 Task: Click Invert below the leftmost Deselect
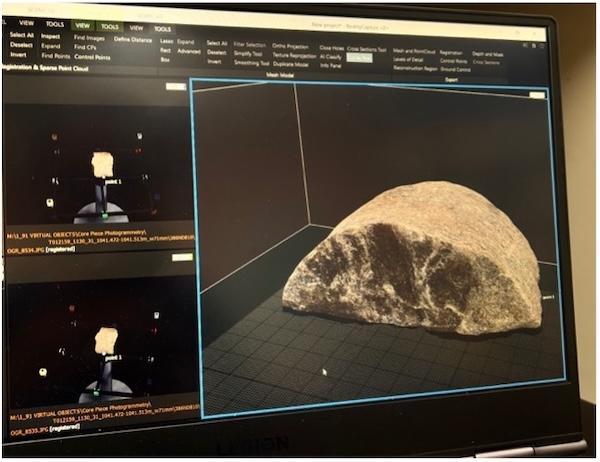pyautogui.click(x=18, y=54)
